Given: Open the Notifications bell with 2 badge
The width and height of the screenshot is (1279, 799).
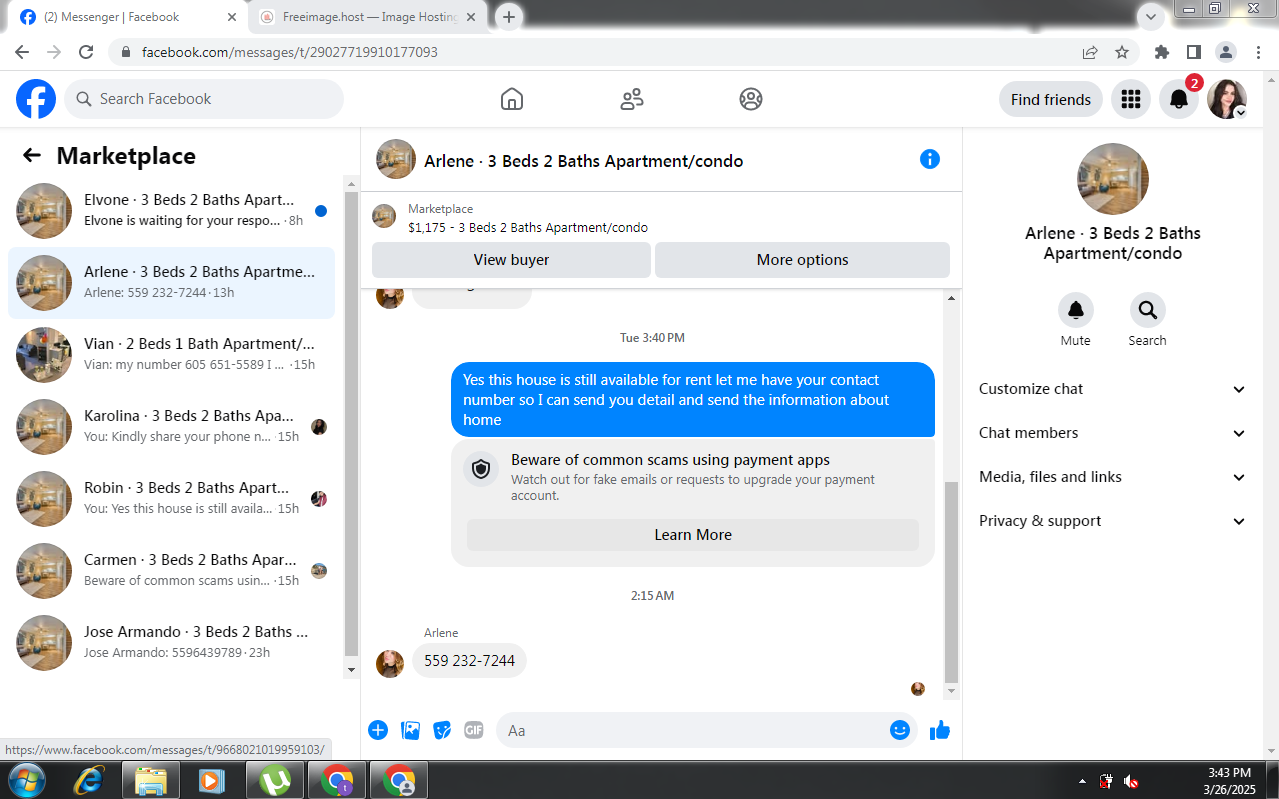Looking at the screenshot, I should point(1179,99).
